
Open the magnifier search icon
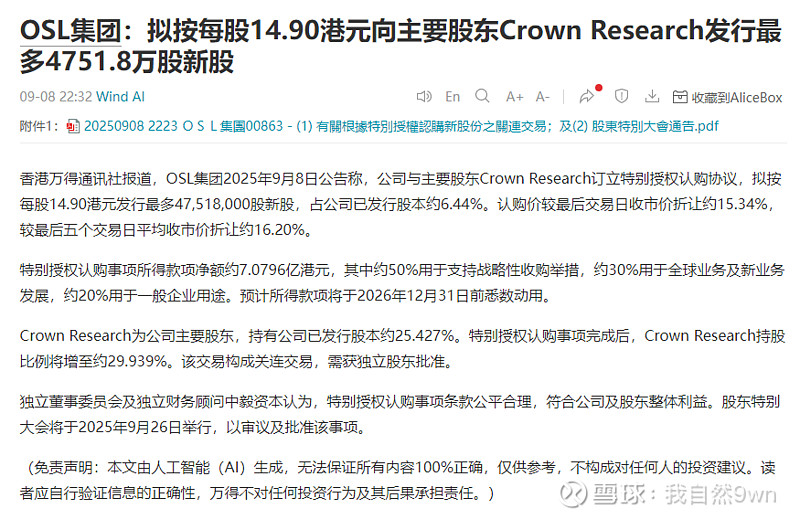pos(482,96)
